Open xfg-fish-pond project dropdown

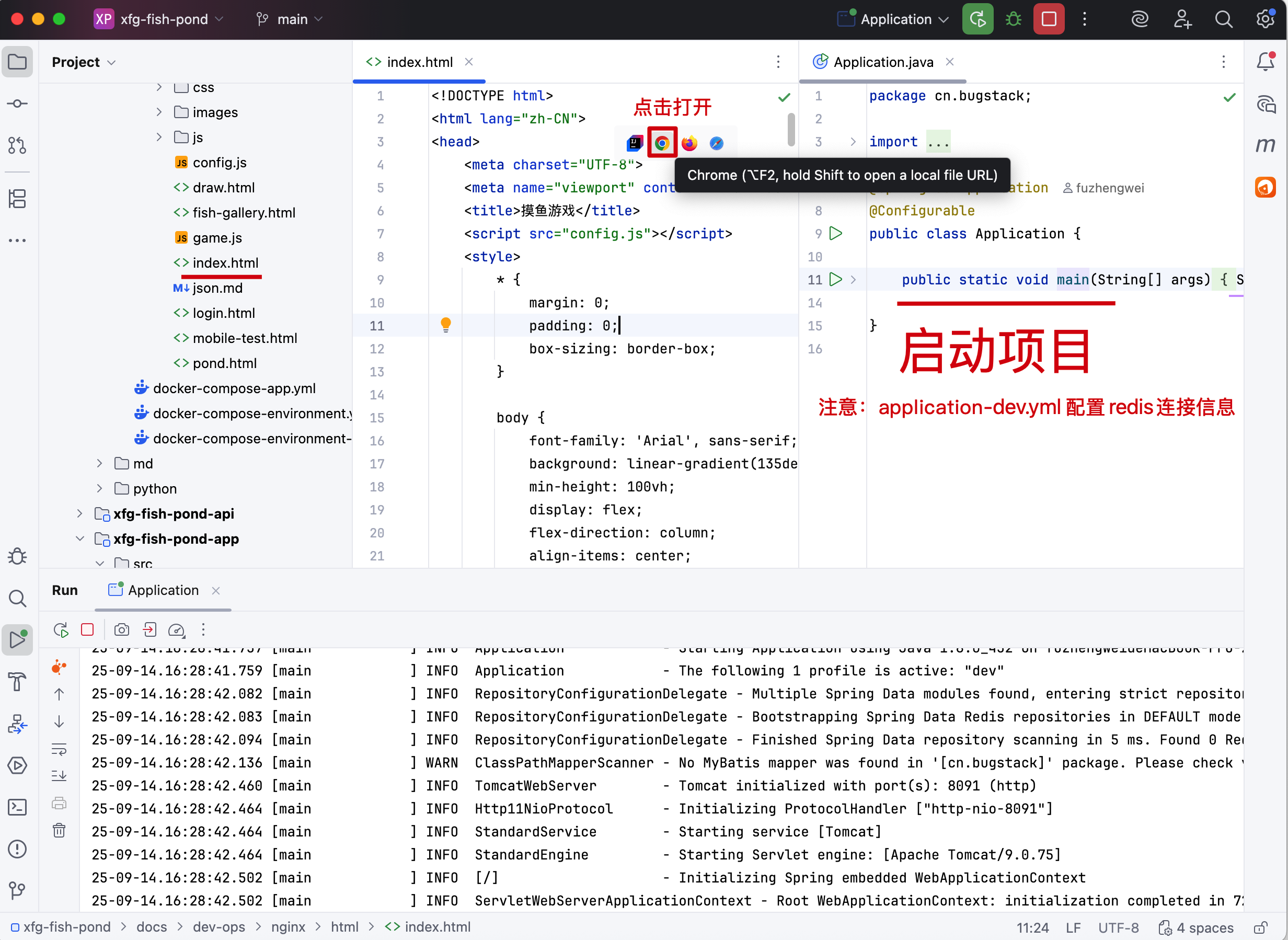click(x=160, y=19)
